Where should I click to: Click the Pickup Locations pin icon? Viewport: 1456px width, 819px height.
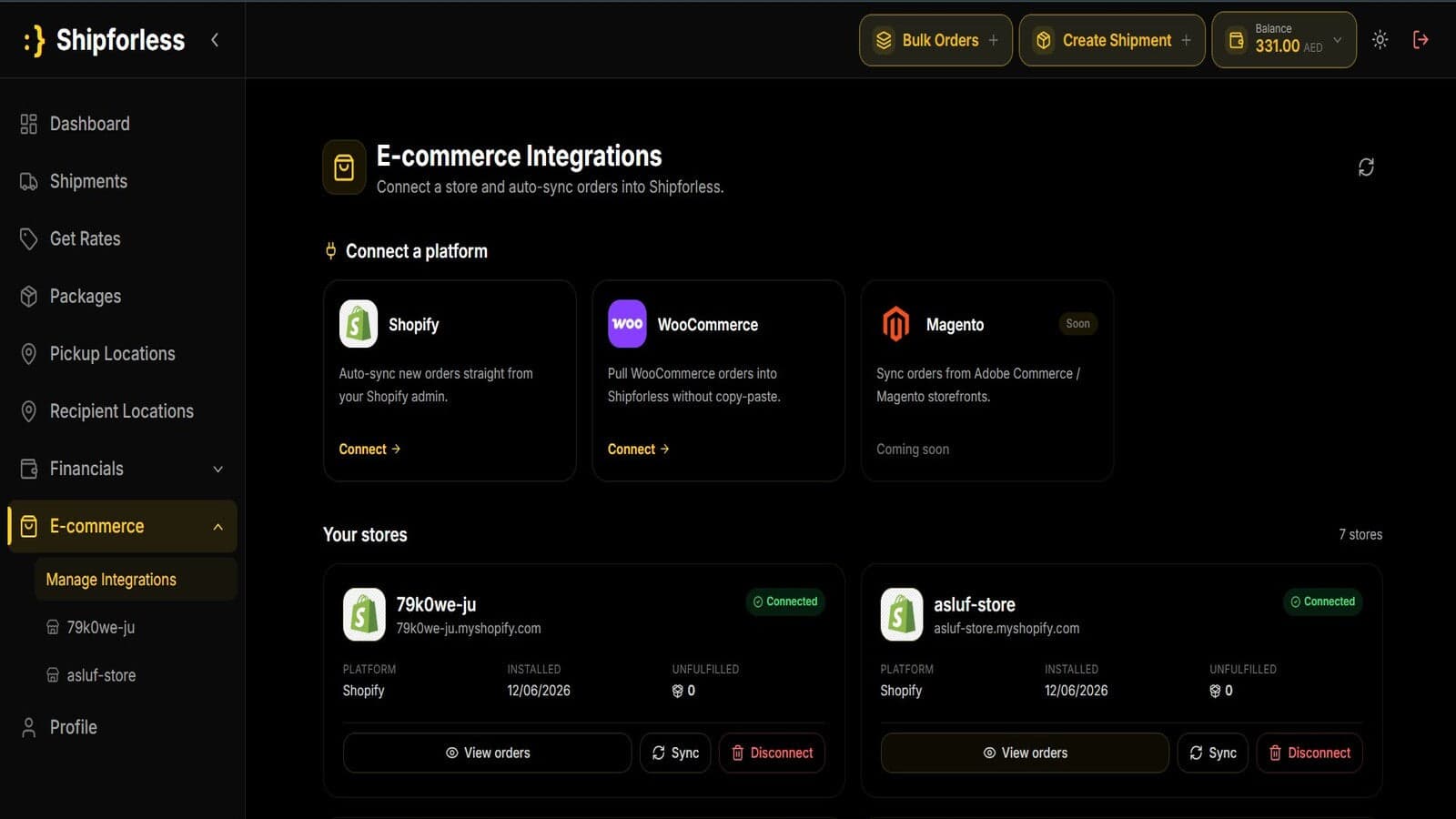[29, 353]
